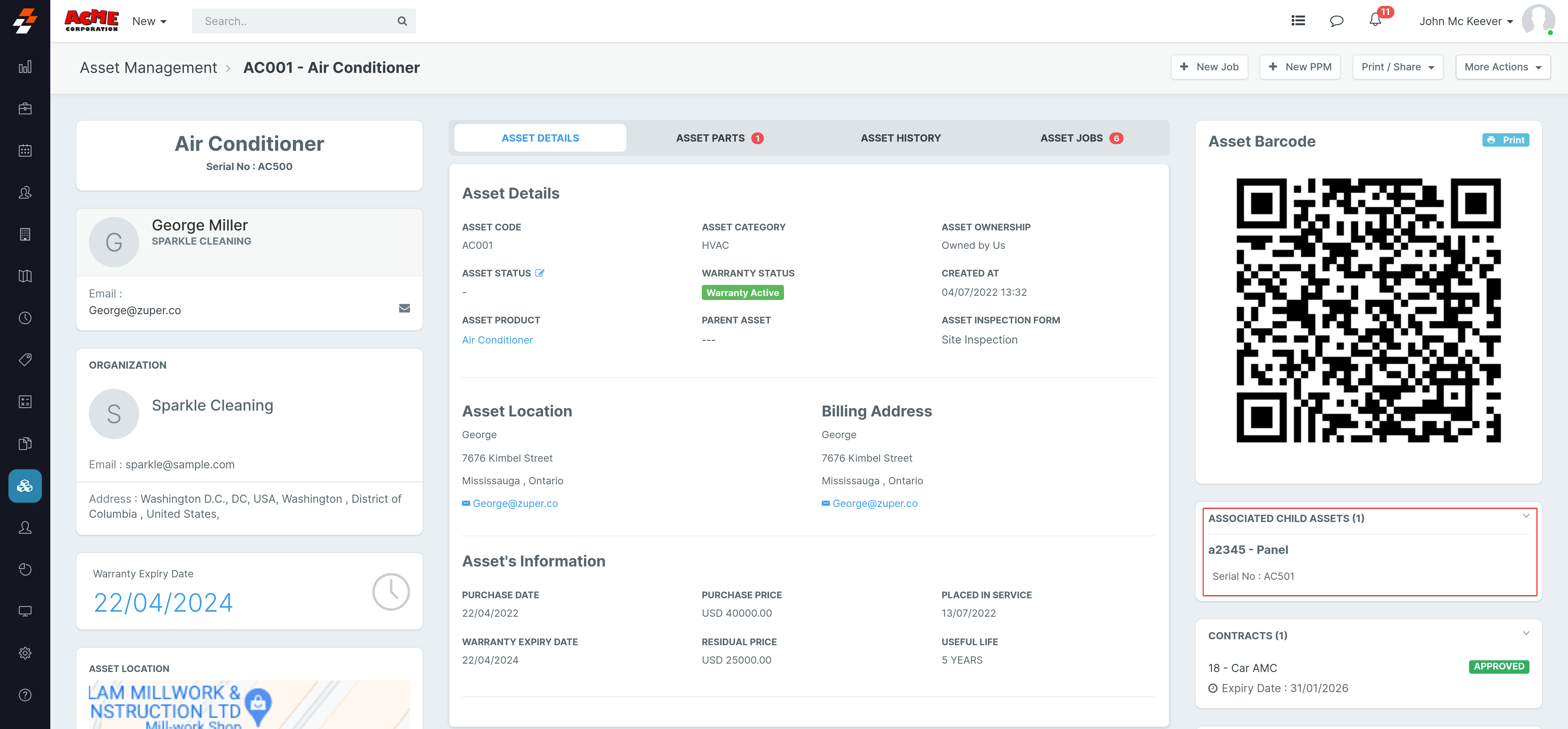
Task: Click the envelope icon beside George's email
Action: coord(404,309)
